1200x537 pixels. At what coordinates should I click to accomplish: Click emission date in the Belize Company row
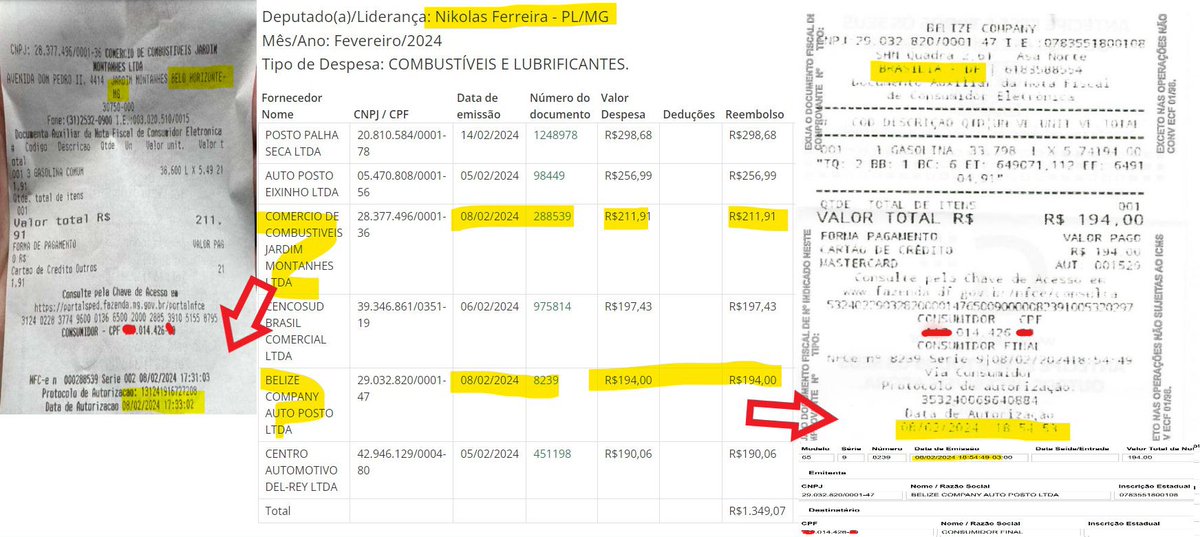pos(487,379)
